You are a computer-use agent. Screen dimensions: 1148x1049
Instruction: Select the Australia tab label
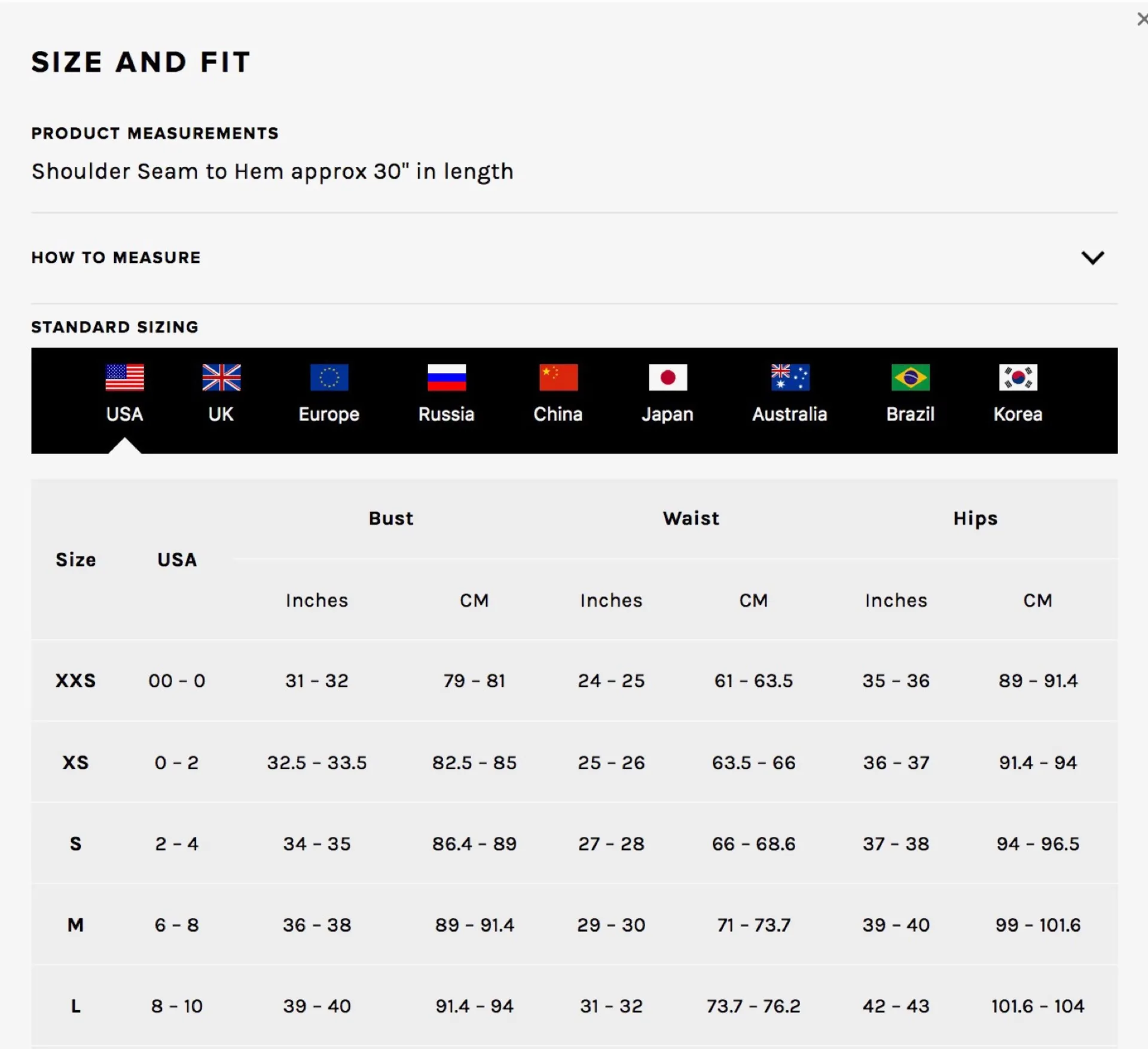coord(790,414)
